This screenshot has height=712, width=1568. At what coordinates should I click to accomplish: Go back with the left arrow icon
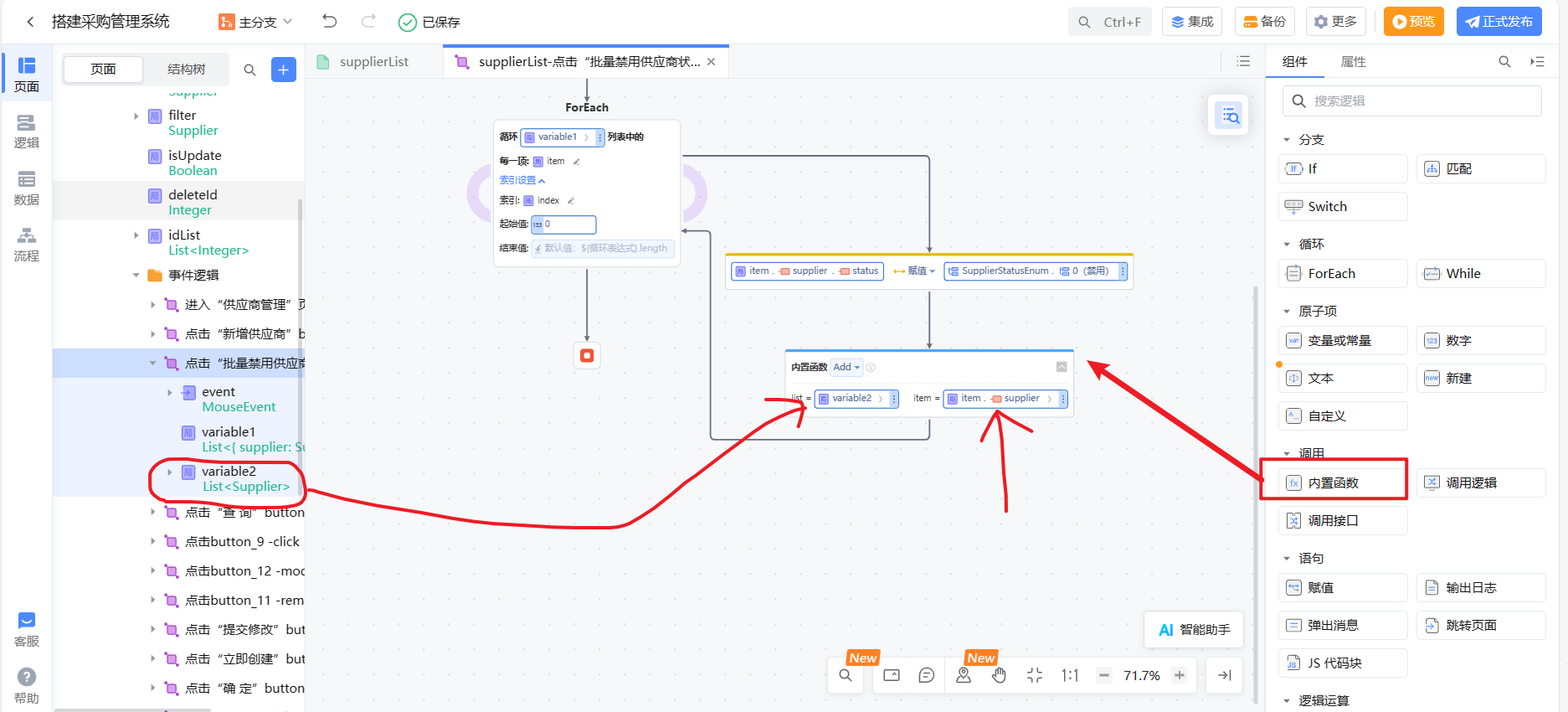30,22
